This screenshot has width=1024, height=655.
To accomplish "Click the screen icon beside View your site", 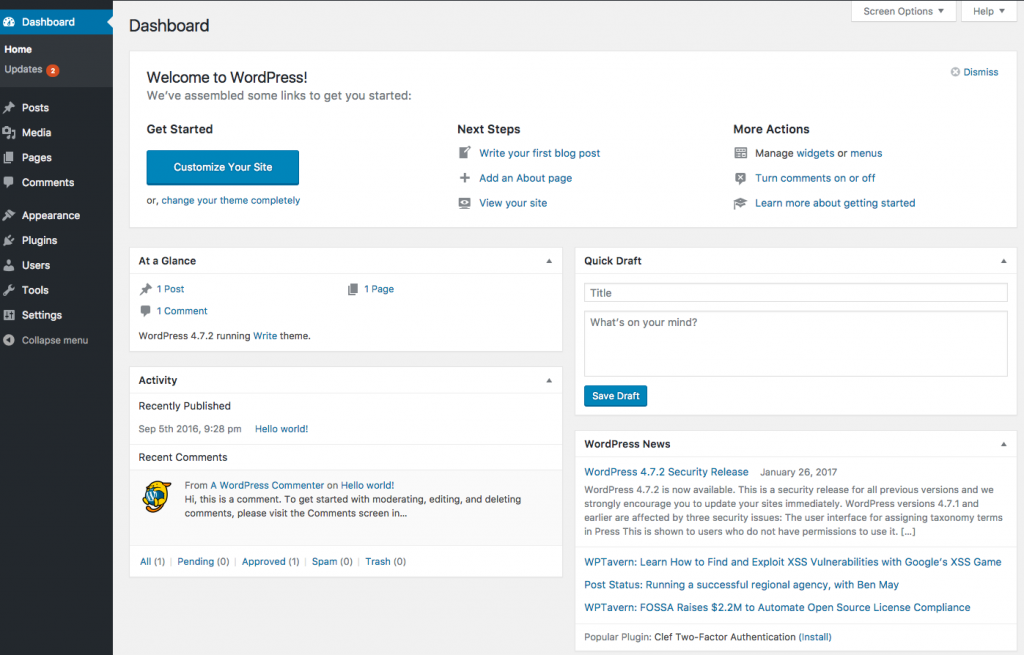I will tap(464, 203).
